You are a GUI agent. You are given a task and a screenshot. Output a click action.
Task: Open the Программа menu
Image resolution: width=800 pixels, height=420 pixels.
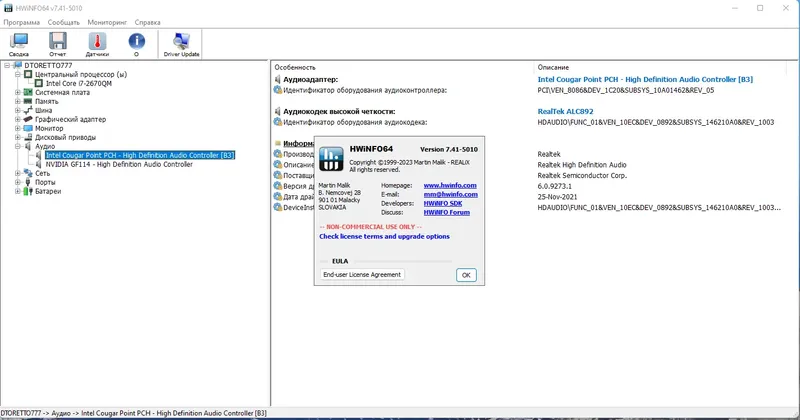21,22
